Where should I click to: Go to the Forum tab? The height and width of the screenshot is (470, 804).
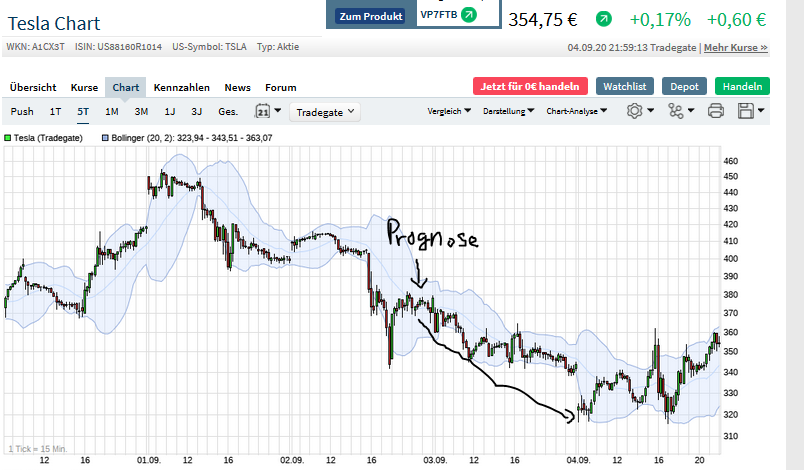[280, 87]
